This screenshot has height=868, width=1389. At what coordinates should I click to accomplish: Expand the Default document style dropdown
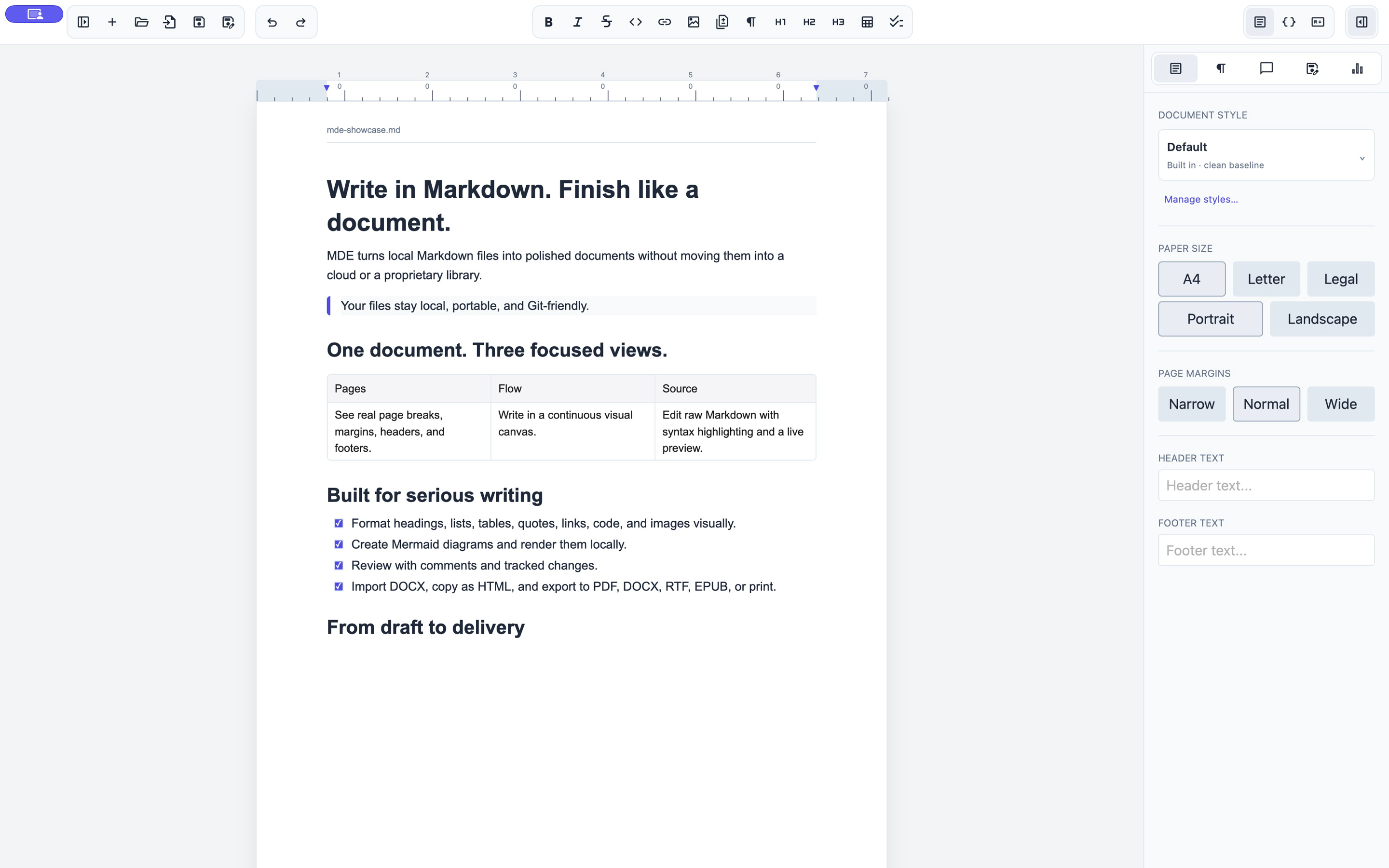pos(1266,155)
